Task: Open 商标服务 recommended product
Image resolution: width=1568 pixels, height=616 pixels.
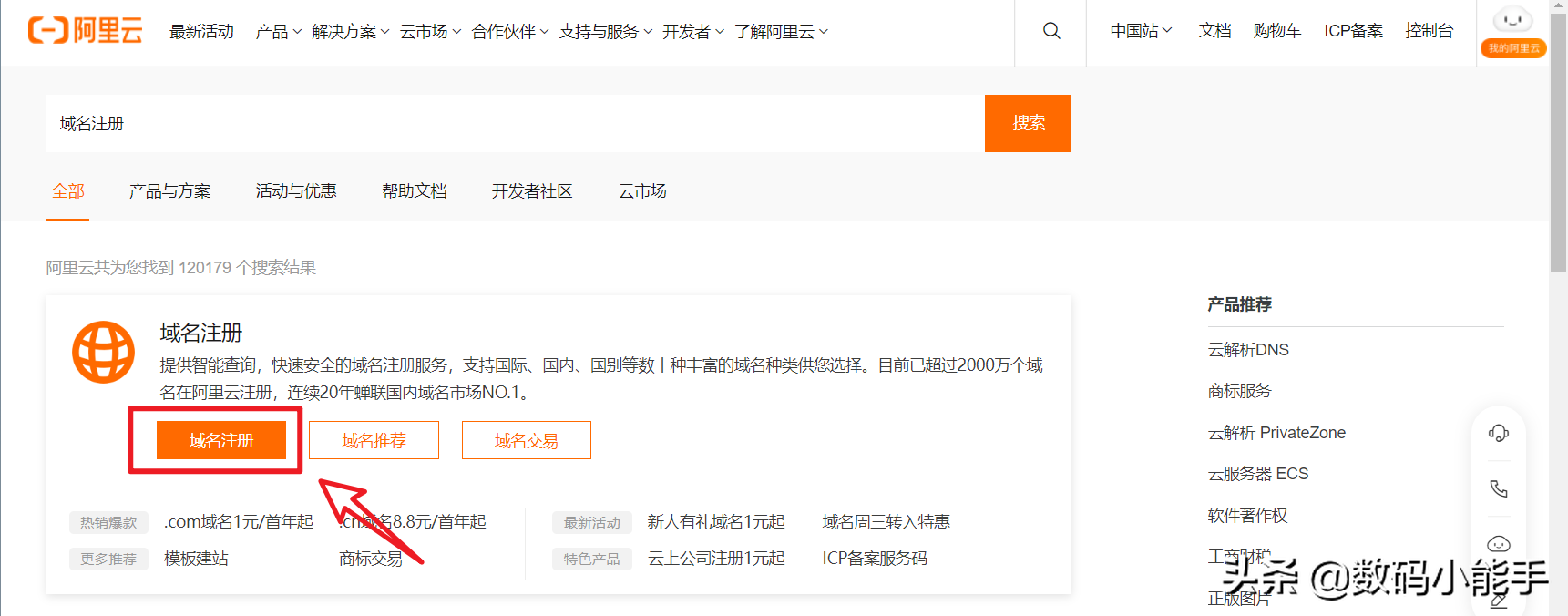Action: (x=1239, y=391)
